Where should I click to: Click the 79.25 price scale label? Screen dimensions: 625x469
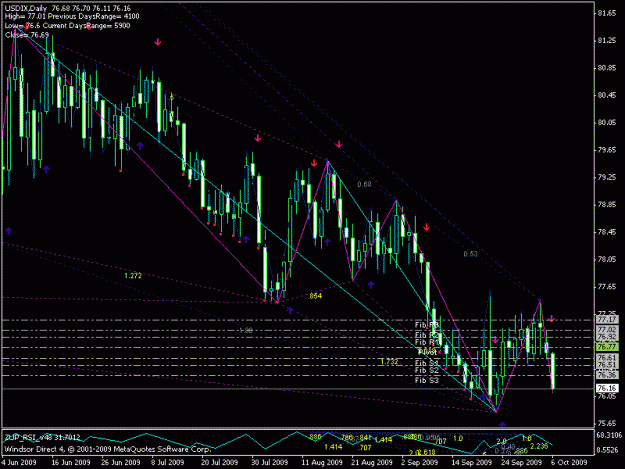tap(607, 177)
